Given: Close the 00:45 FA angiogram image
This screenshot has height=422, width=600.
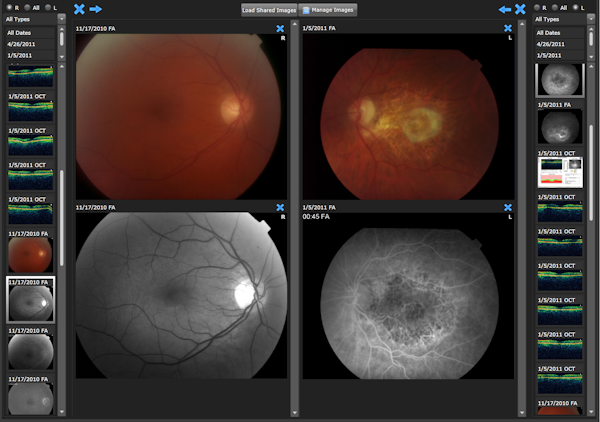Looking at the screenshot, I should pos(508,207).
